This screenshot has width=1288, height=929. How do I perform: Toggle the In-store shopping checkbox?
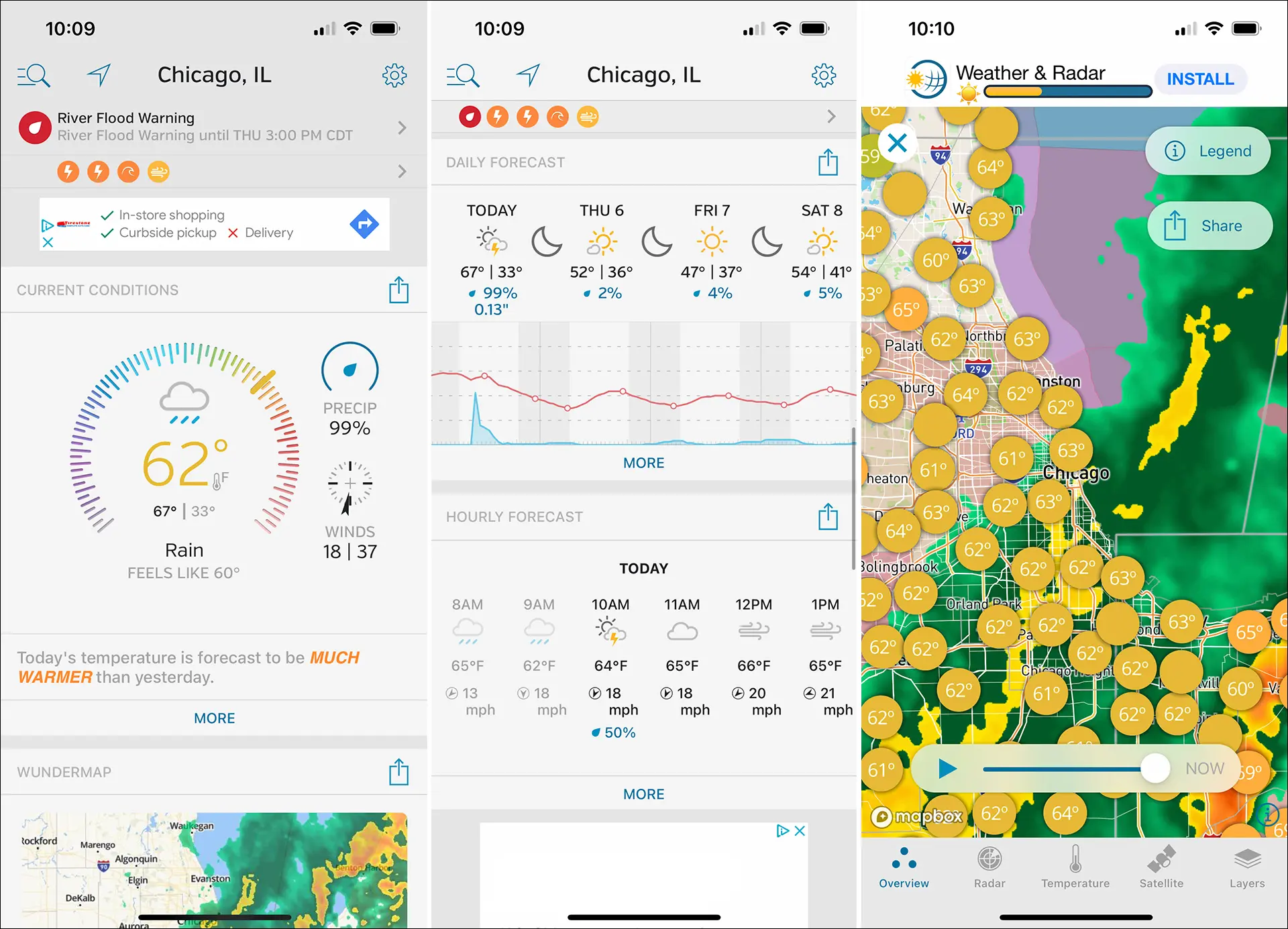(109, 213)
